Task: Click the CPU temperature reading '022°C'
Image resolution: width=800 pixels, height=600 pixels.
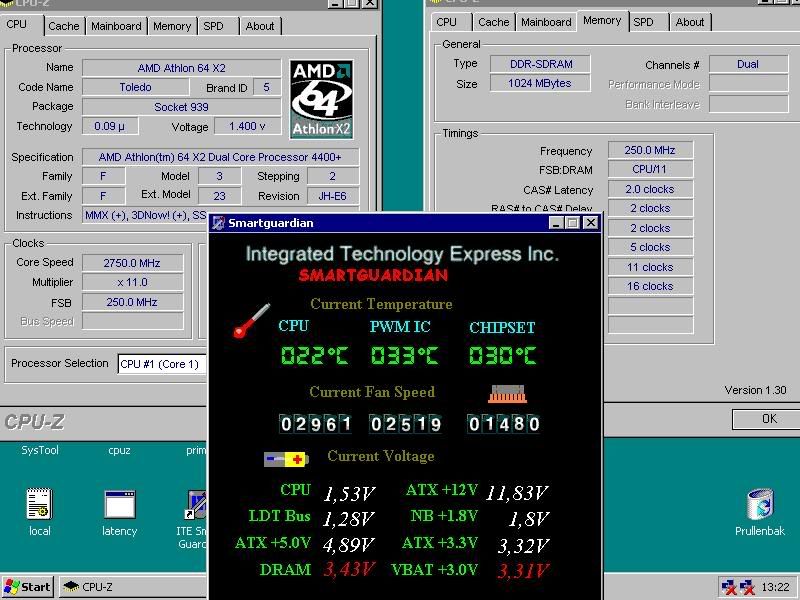Action: [315, 356]
